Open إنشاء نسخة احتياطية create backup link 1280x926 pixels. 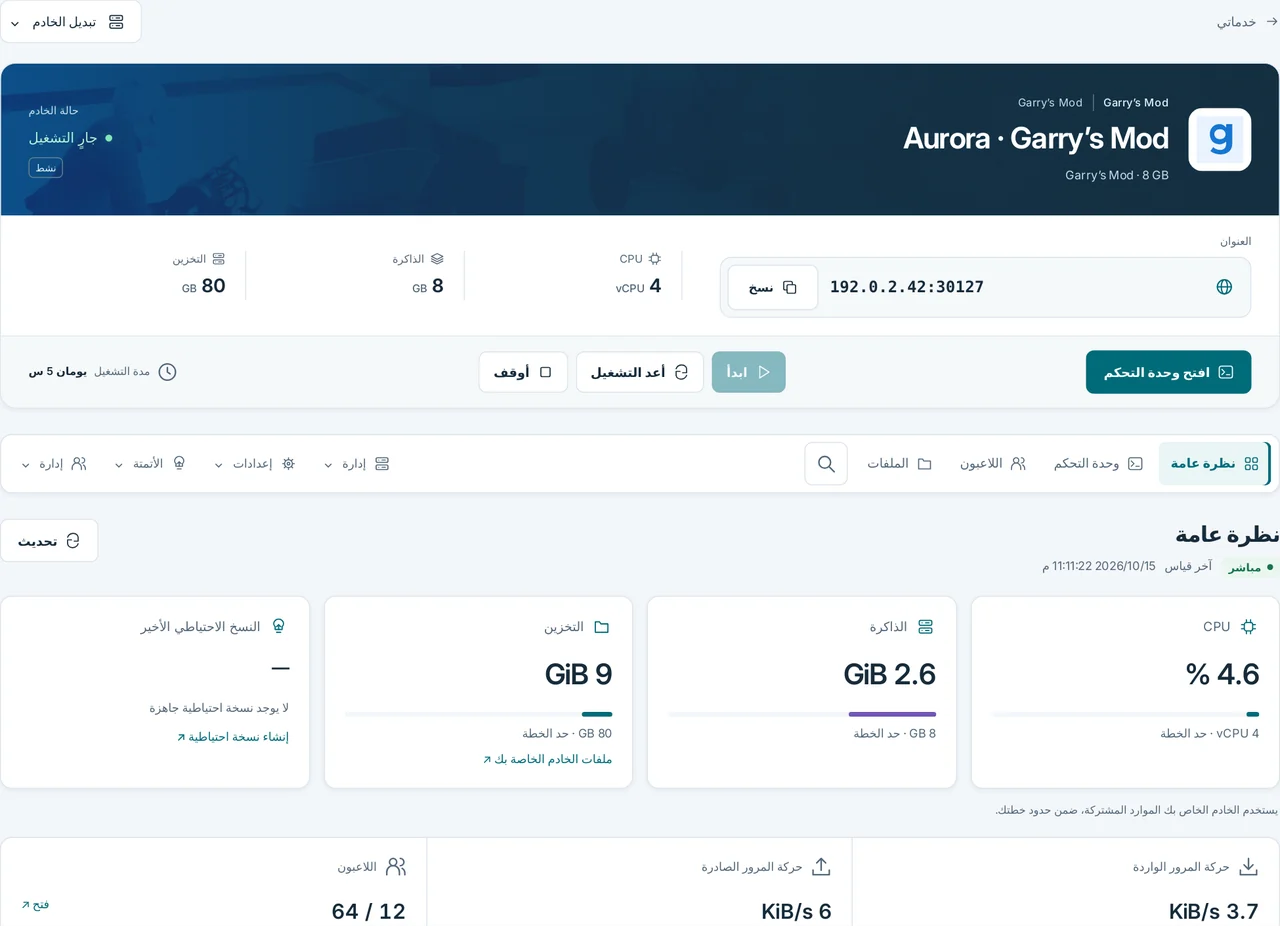point(233,737)
